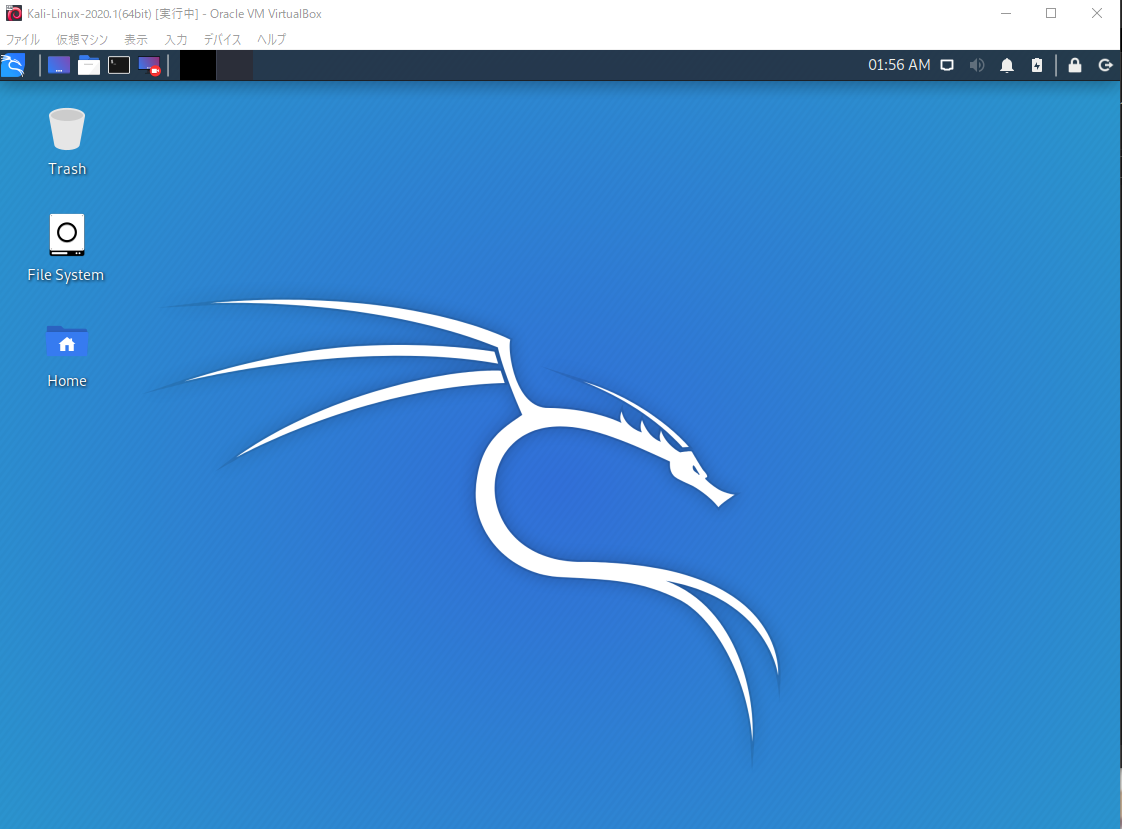The image size is (1122, 829).
Task: Click the VirtualBox title bar icon
Action: point(14,14)
